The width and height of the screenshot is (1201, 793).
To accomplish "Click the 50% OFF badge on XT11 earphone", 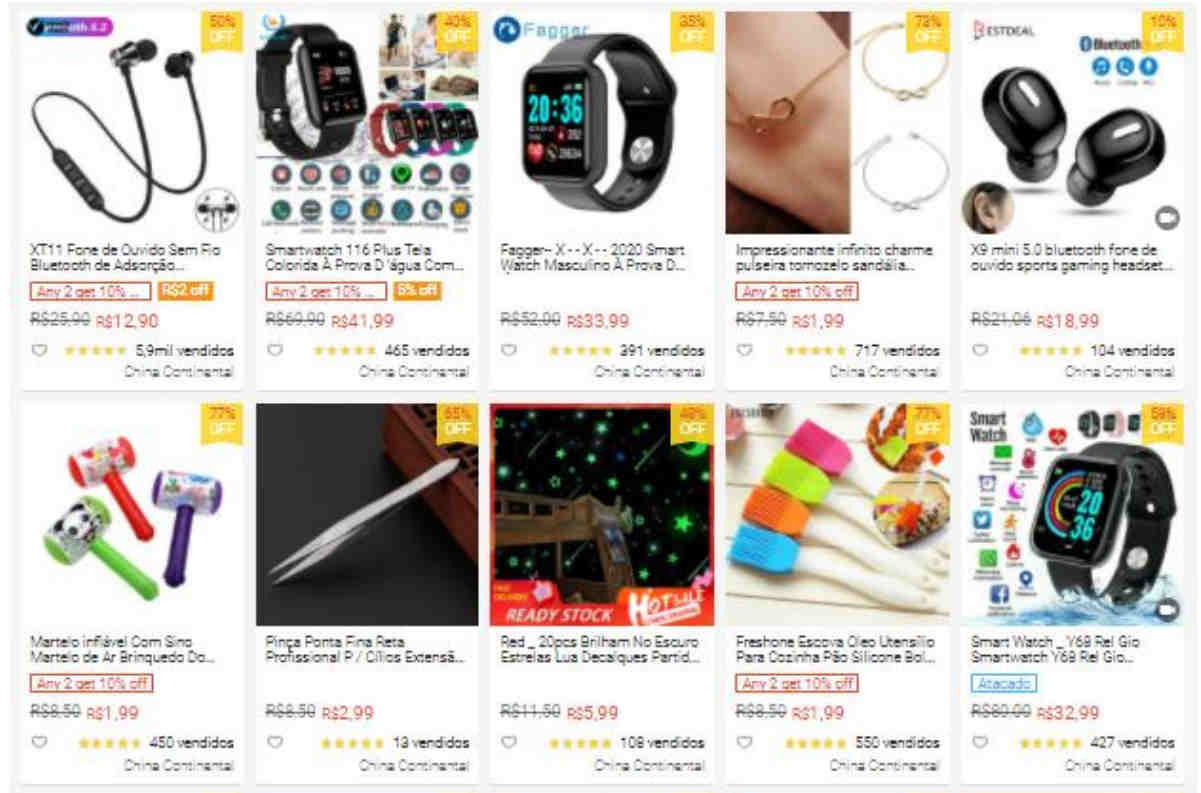I will coord(222,30).
